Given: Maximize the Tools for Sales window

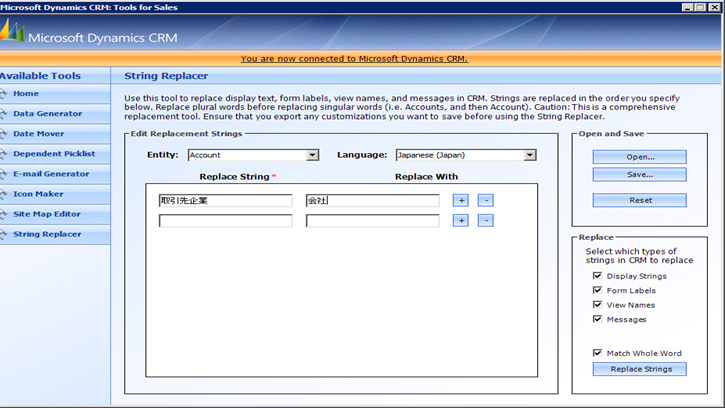Looking at the screenshot, I should pos(700,7).
